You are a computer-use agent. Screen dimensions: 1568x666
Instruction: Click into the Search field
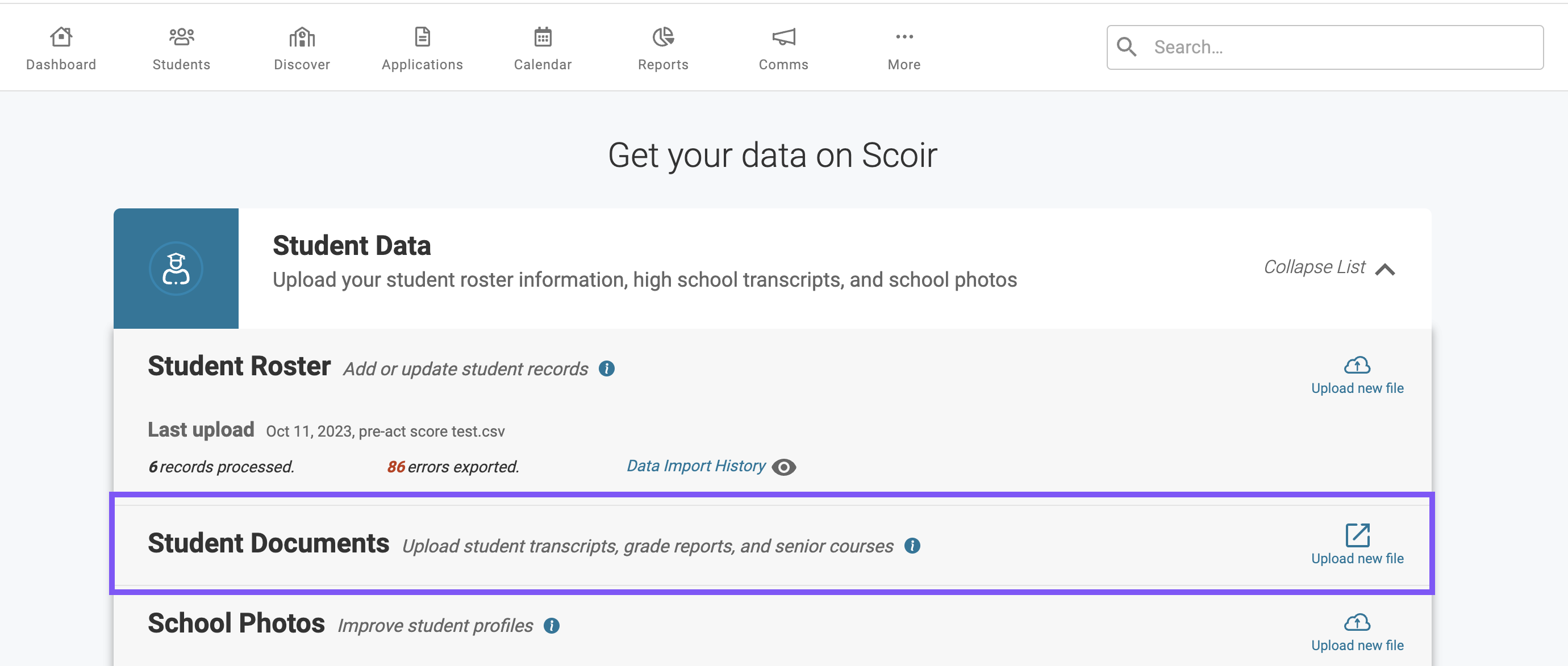[1324, 47]
